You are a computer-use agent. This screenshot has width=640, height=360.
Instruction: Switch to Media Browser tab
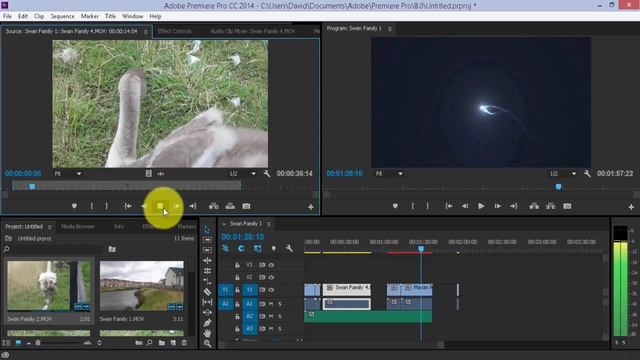78,227
